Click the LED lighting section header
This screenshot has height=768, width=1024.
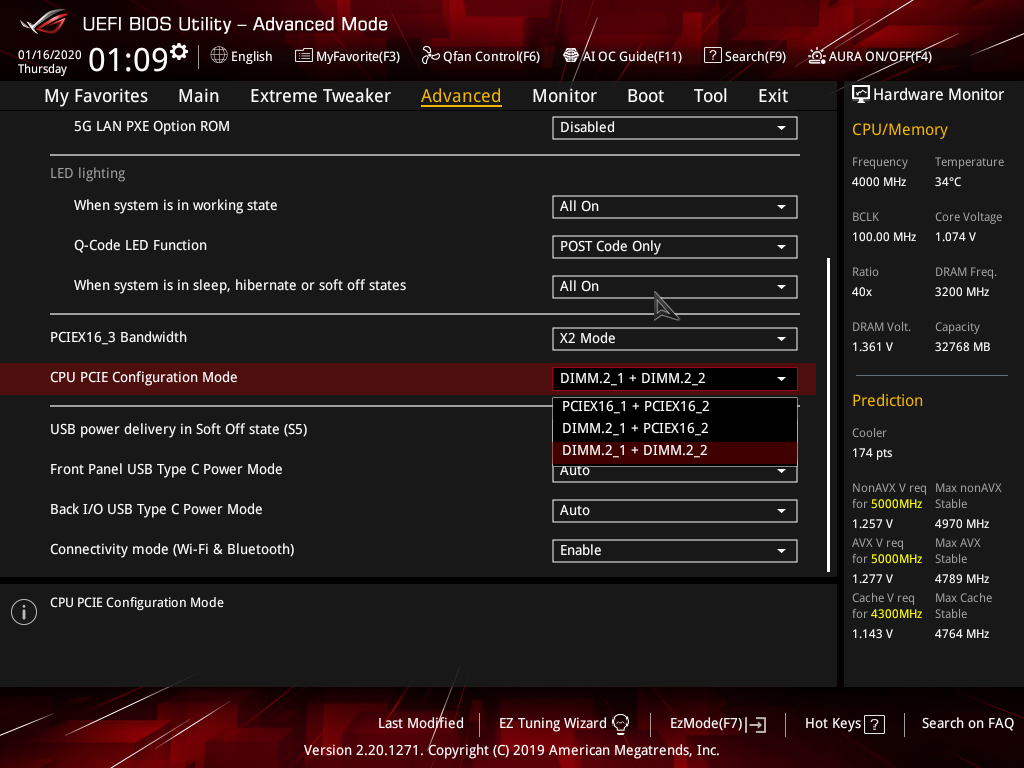(88, 173)
